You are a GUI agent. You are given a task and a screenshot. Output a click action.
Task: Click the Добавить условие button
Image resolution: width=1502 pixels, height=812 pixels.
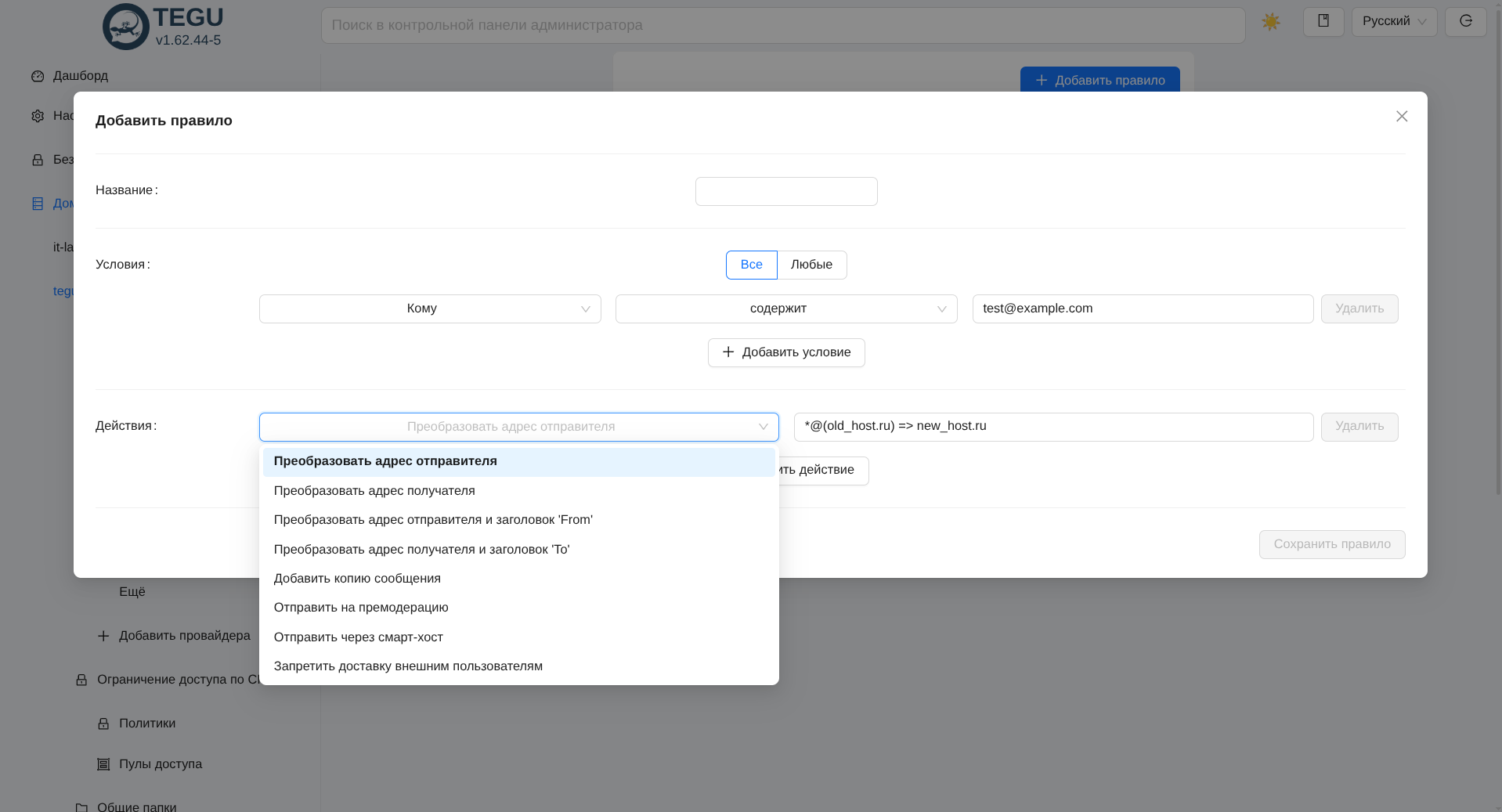point(786,352)
